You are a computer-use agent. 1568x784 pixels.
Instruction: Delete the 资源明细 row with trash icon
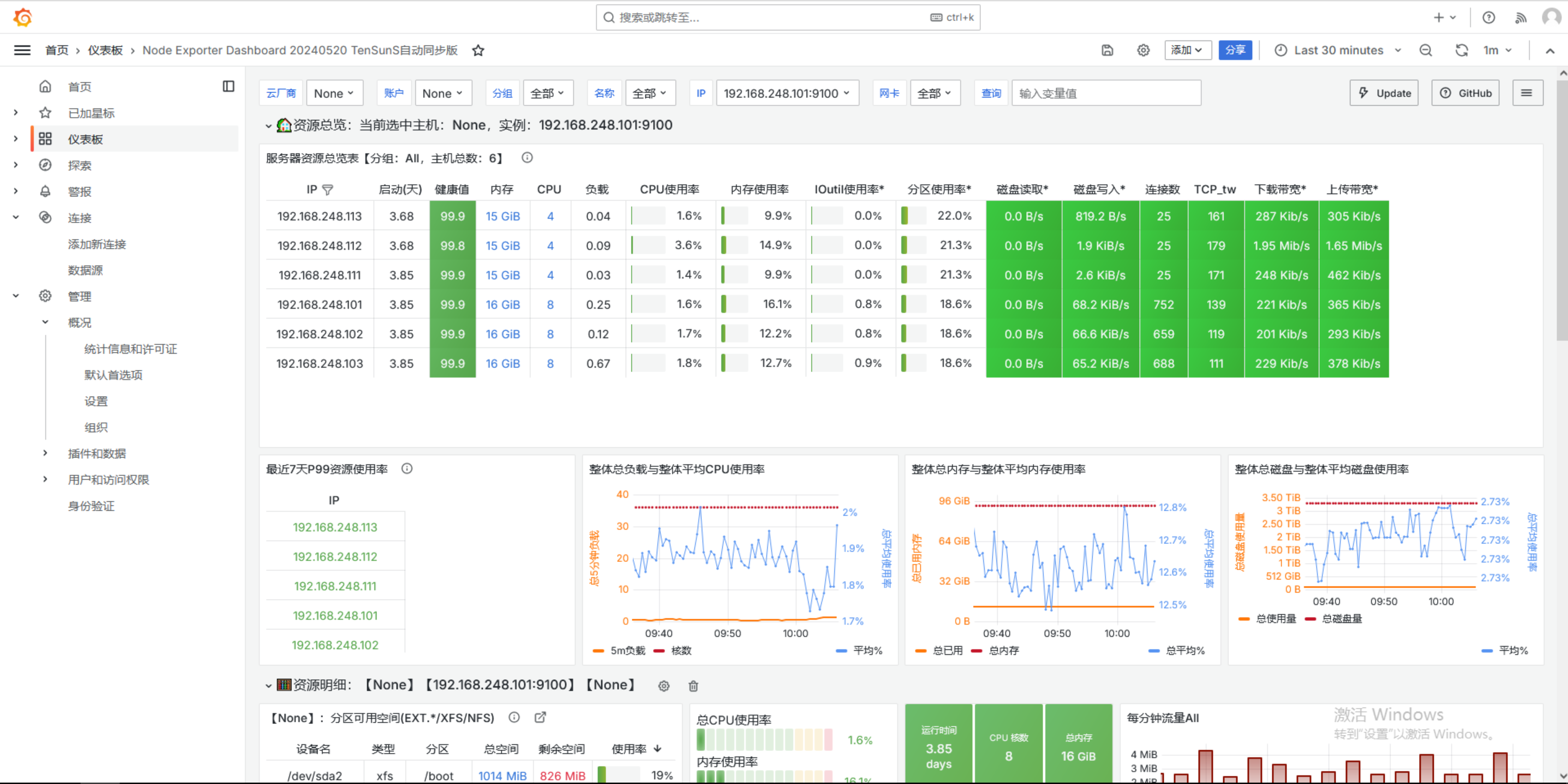point(693,686)
